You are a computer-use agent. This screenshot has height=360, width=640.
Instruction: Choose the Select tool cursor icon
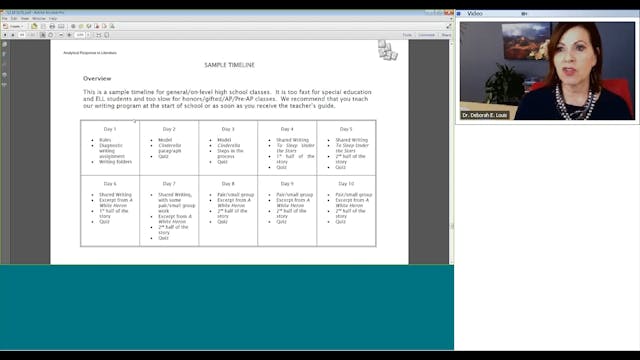tap(42, 35)
